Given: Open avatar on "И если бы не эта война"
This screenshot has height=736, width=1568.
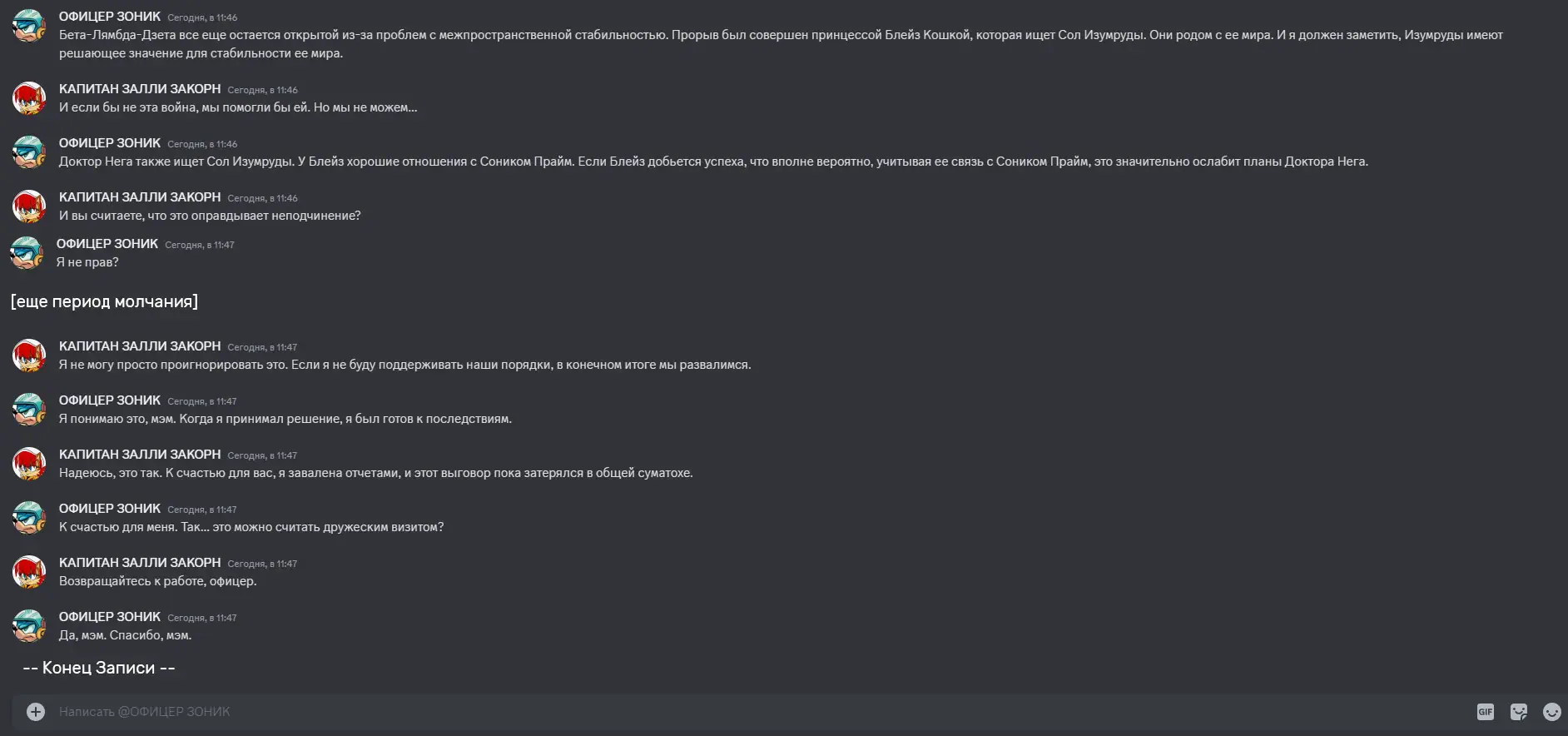Looking at the screenshot, I should (28, 98).
